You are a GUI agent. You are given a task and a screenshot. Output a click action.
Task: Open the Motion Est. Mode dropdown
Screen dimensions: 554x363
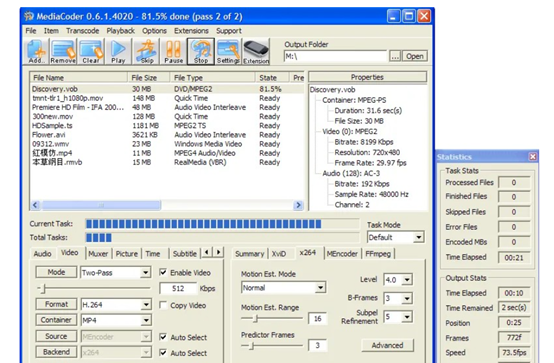coord(320,288)
